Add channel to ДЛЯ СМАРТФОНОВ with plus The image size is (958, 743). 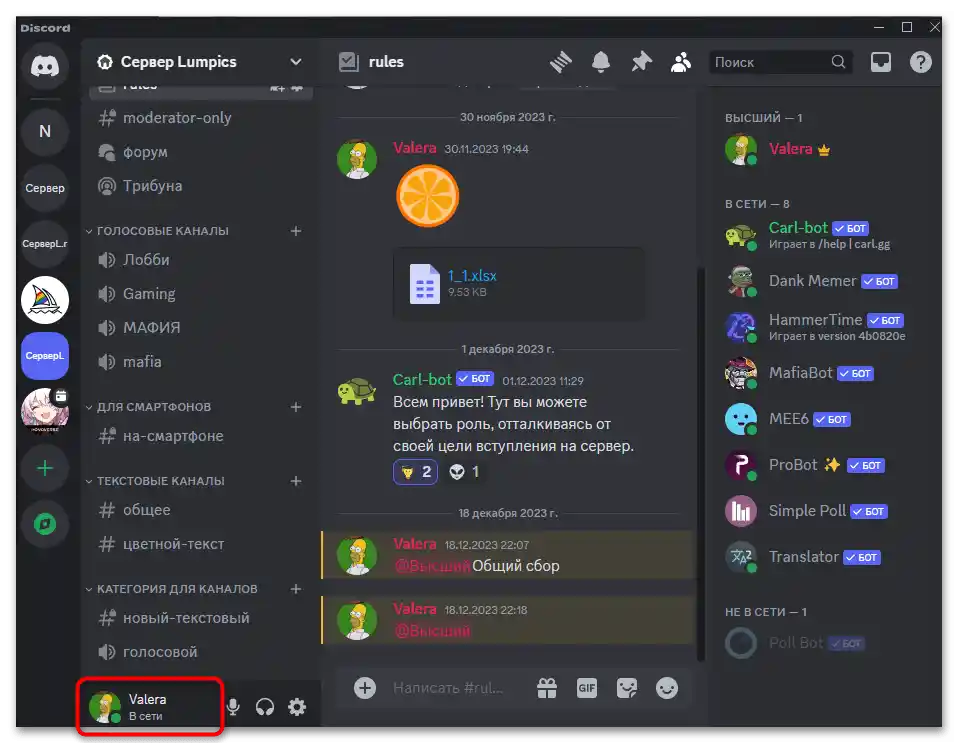[x=296, y=407]
